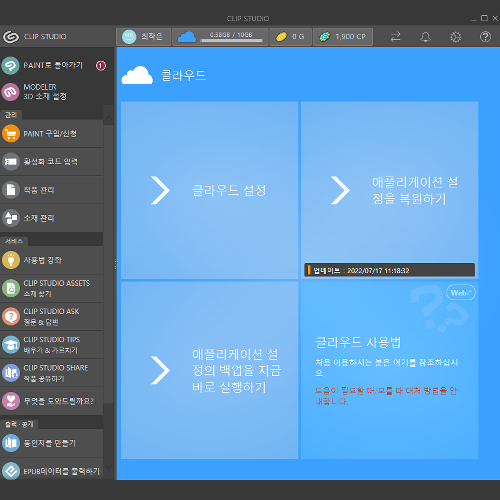
Task: Open 동인지를 만들기 in the sidebar
Action: coord(52,443)
